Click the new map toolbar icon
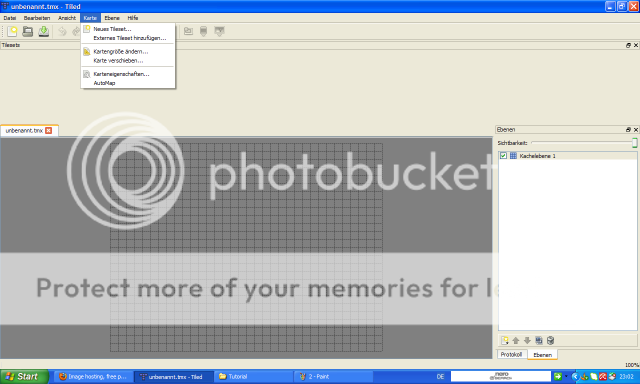 coord(12,31)
